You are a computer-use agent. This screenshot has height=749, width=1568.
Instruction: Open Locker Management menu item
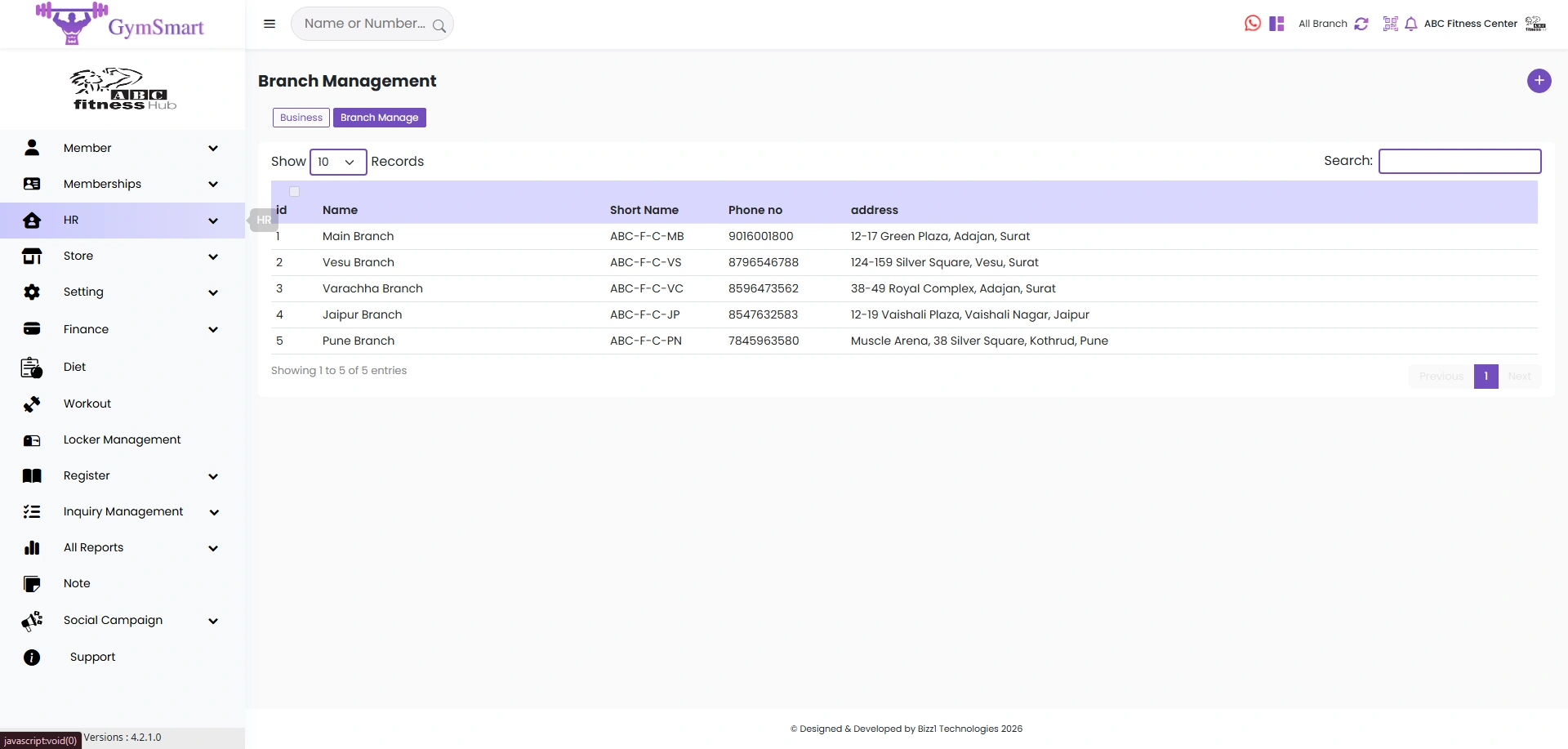[122, 439]
